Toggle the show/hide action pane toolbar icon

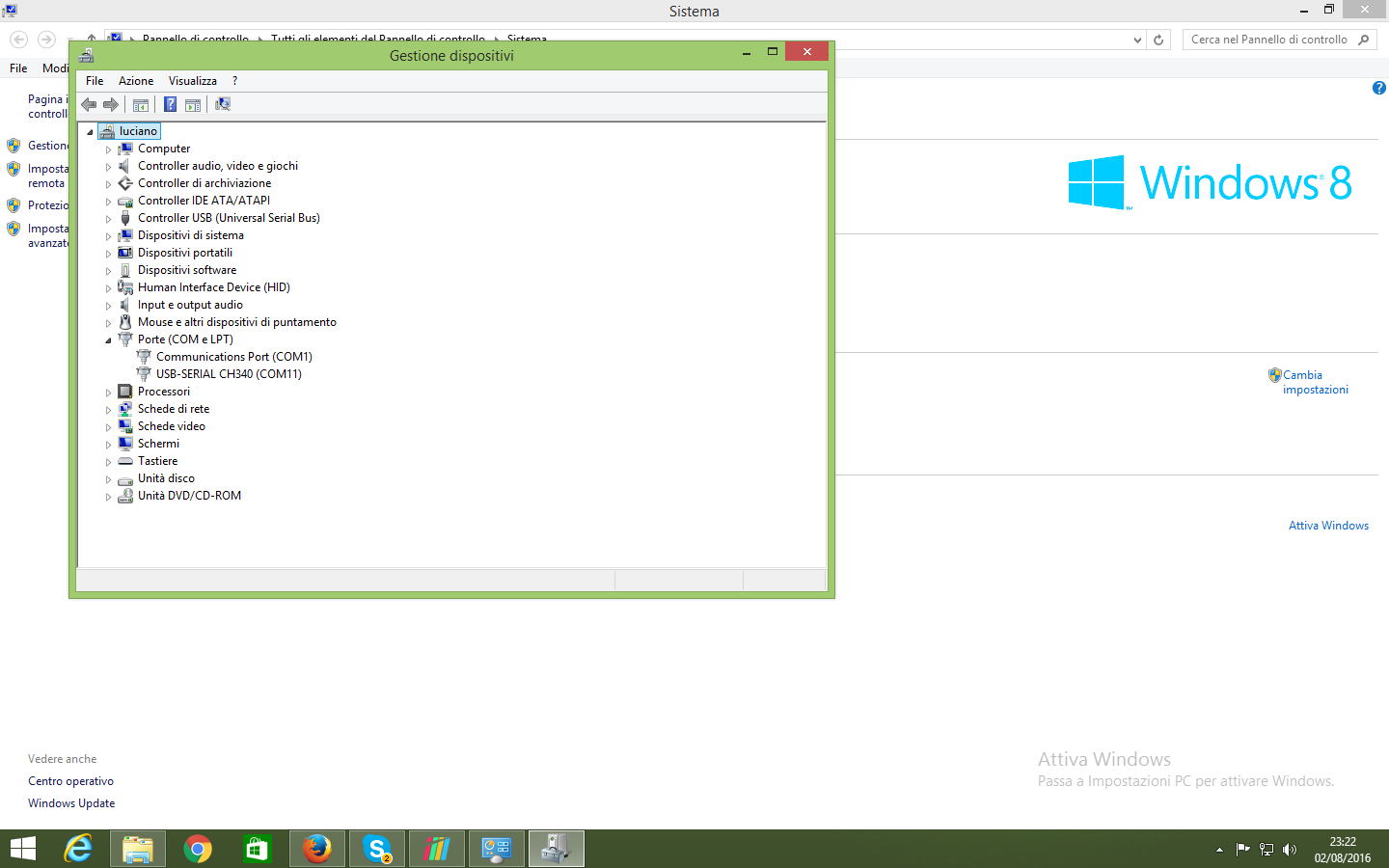pyautogui.click(x=193, y=104)
